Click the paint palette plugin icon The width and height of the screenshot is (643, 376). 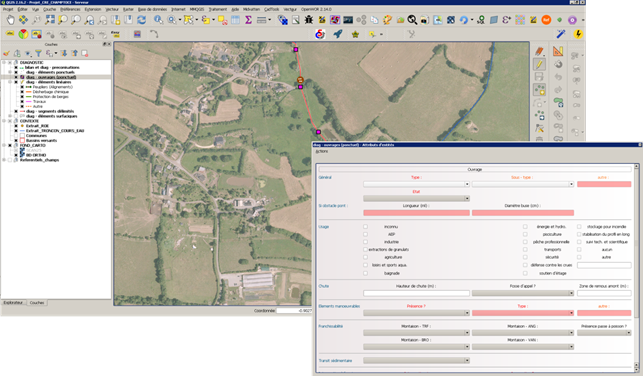[387, 20]
